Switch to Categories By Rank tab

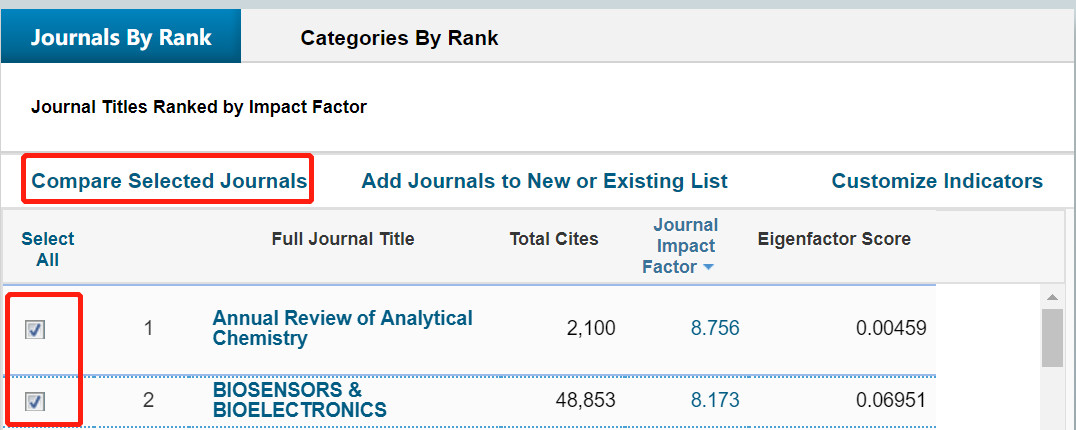399,38
